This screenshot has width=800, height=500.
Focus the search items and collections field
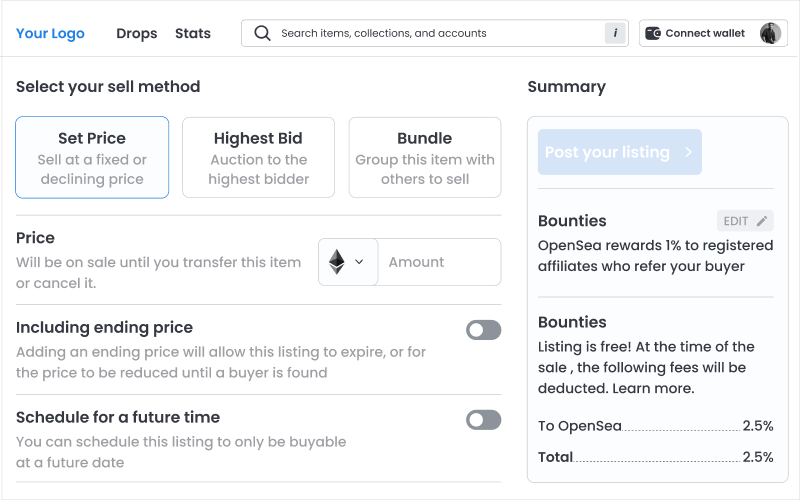pyautogui.click(x=435, y=33)
